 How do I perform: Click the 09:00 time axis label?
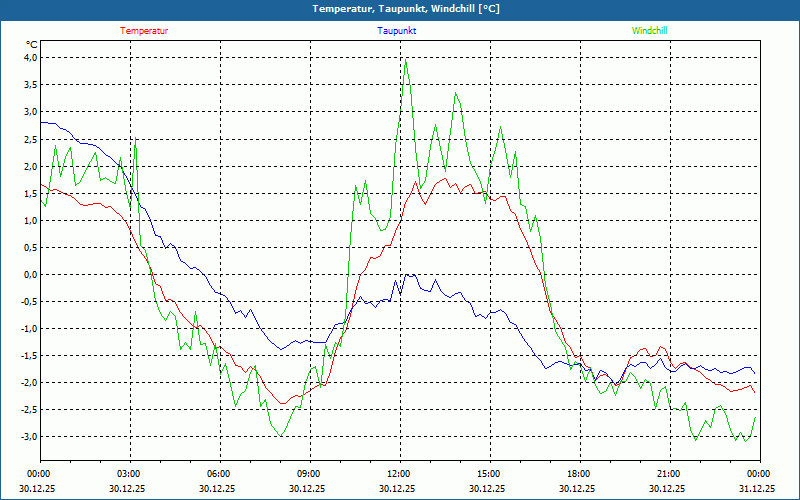(x=308, y=474)
